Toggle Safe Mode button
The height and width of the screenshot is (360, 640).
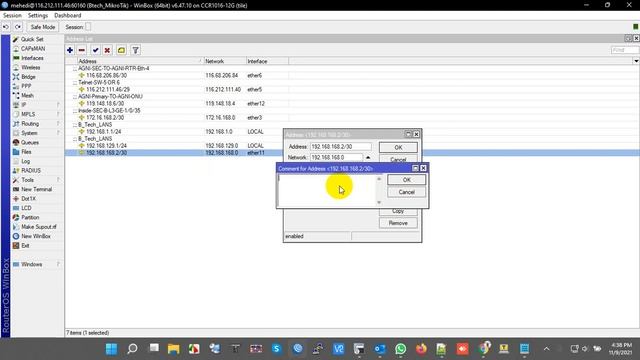pyautogui.click(x=42, y=27)
